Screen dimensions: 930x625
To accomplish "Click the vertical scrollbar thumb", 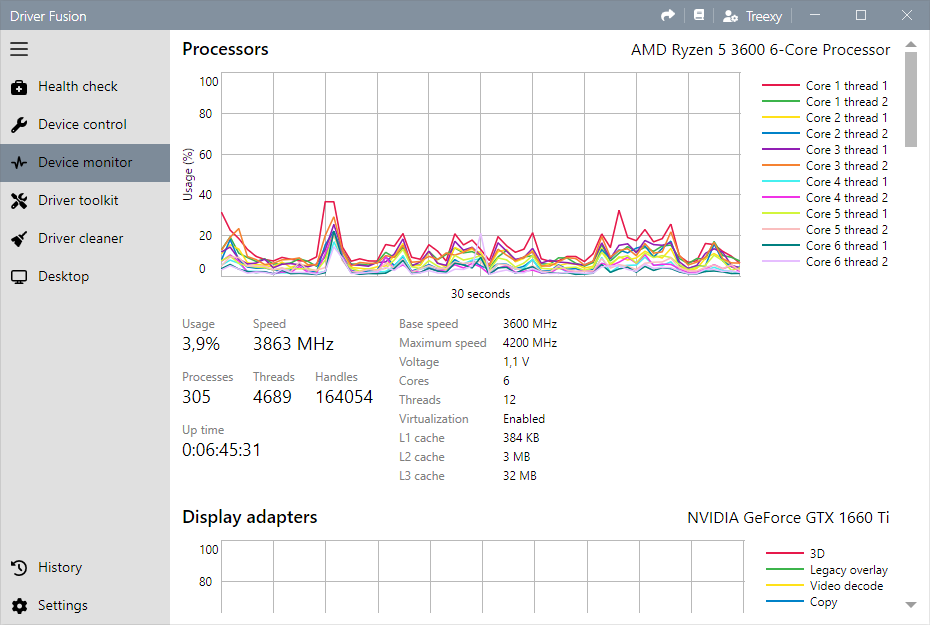I will coord(910,99).
